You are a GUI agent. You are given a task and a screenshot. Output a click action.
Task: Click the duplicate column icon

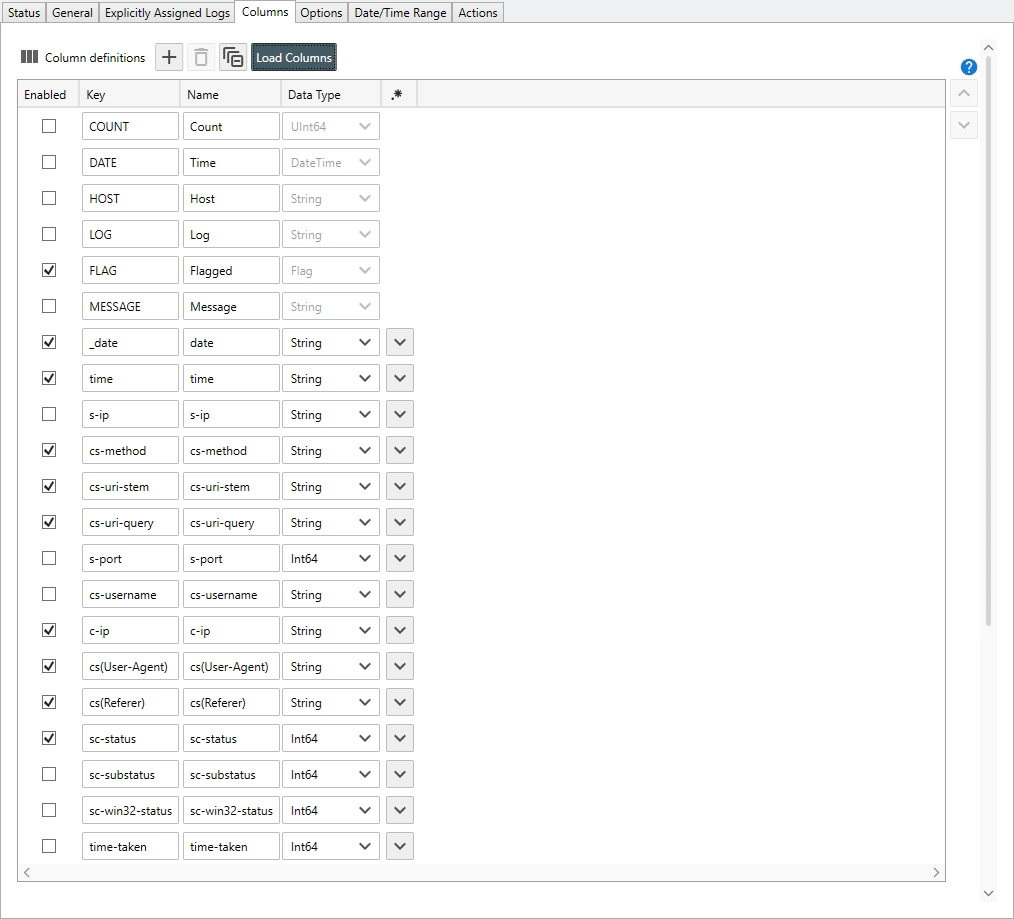233,58
